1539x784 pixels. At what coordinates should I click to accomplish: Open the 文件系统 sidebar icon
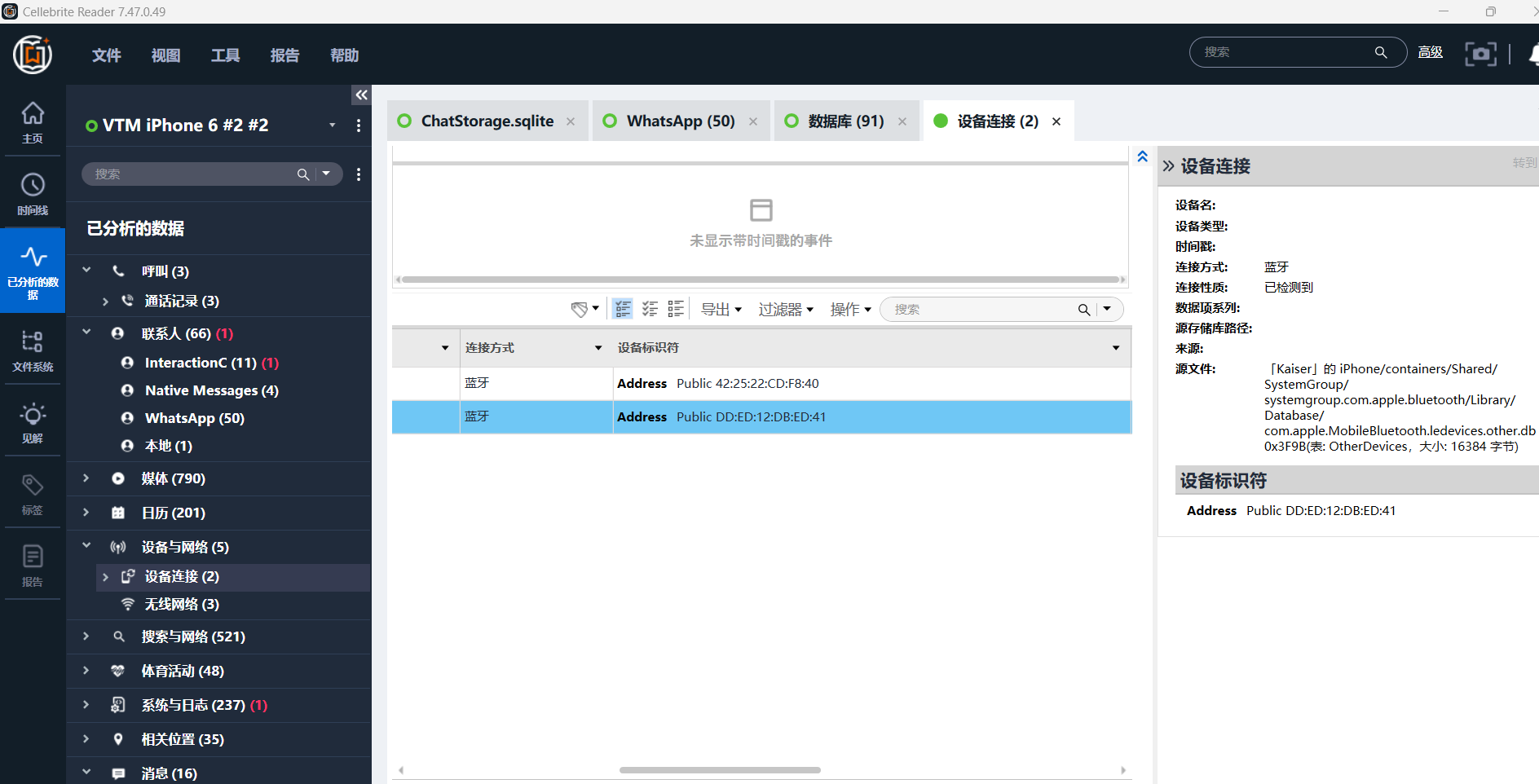click(x=33, y=350)
